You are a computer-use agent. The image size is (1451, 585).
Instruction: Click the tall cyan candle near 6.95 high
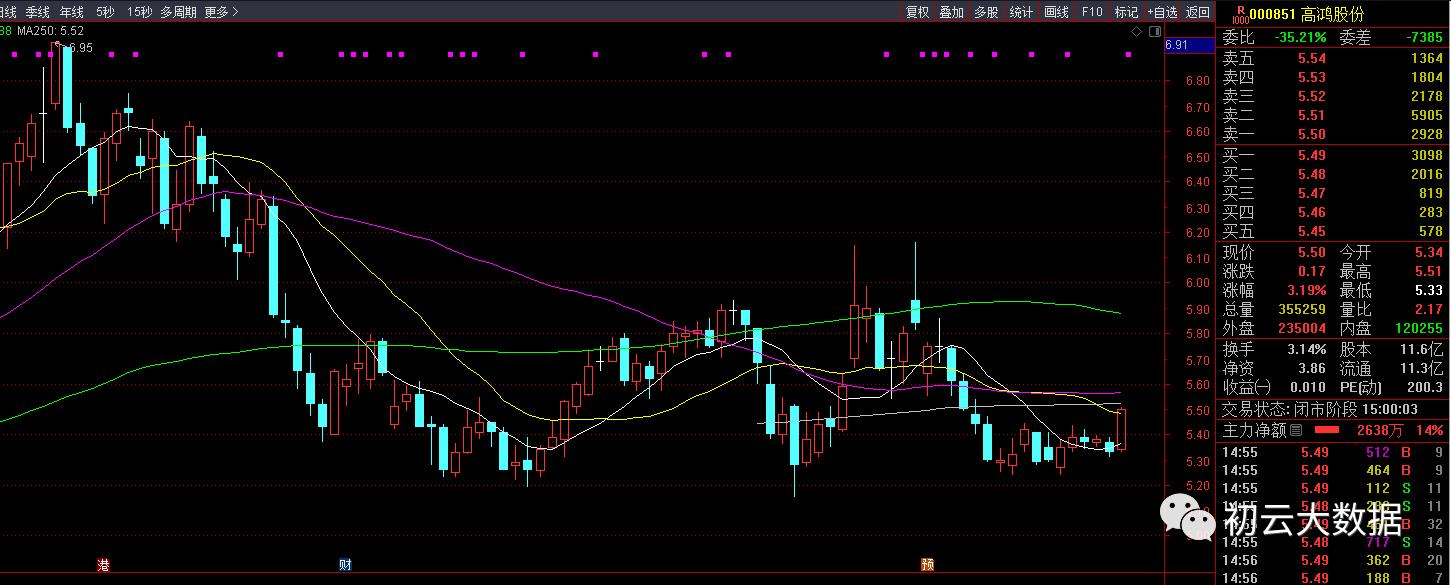tap(67, 86)
